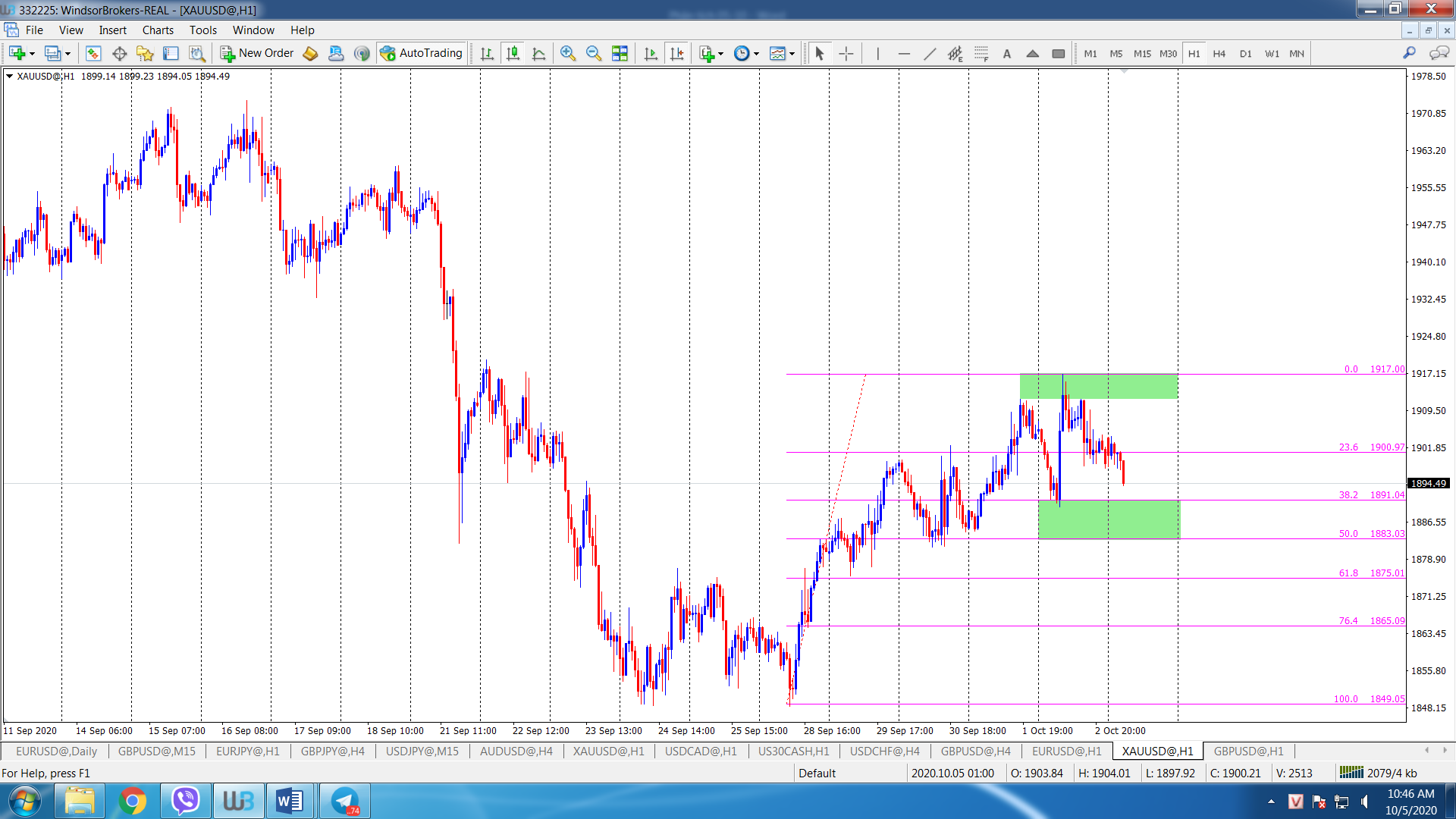Viewport: 1456px width, 819px height.
Task: Toggle the Terminal panel icon
Action: (171, 53)
